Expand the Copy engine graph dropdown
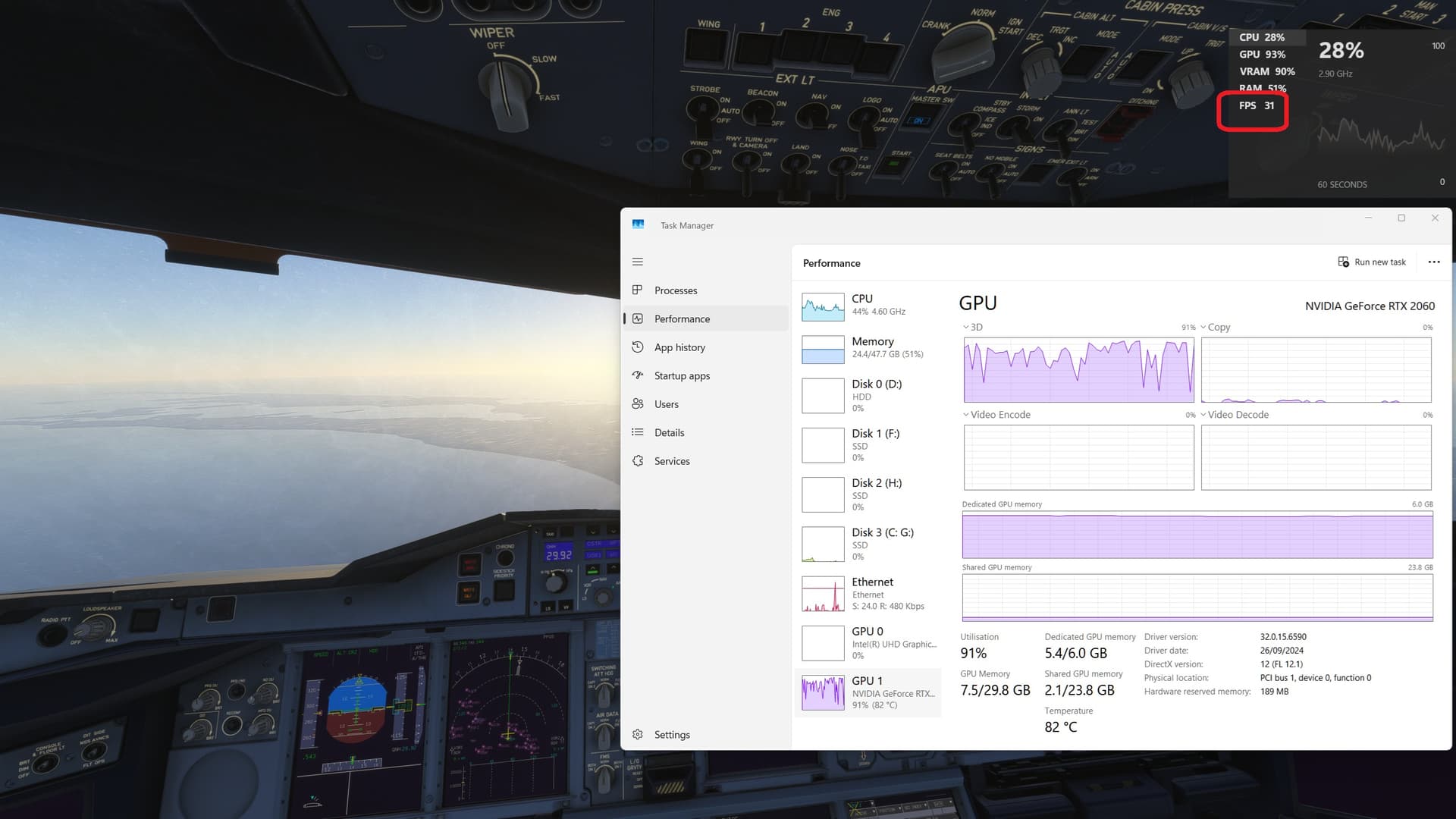1456x819 pixels. [1202, 327]
